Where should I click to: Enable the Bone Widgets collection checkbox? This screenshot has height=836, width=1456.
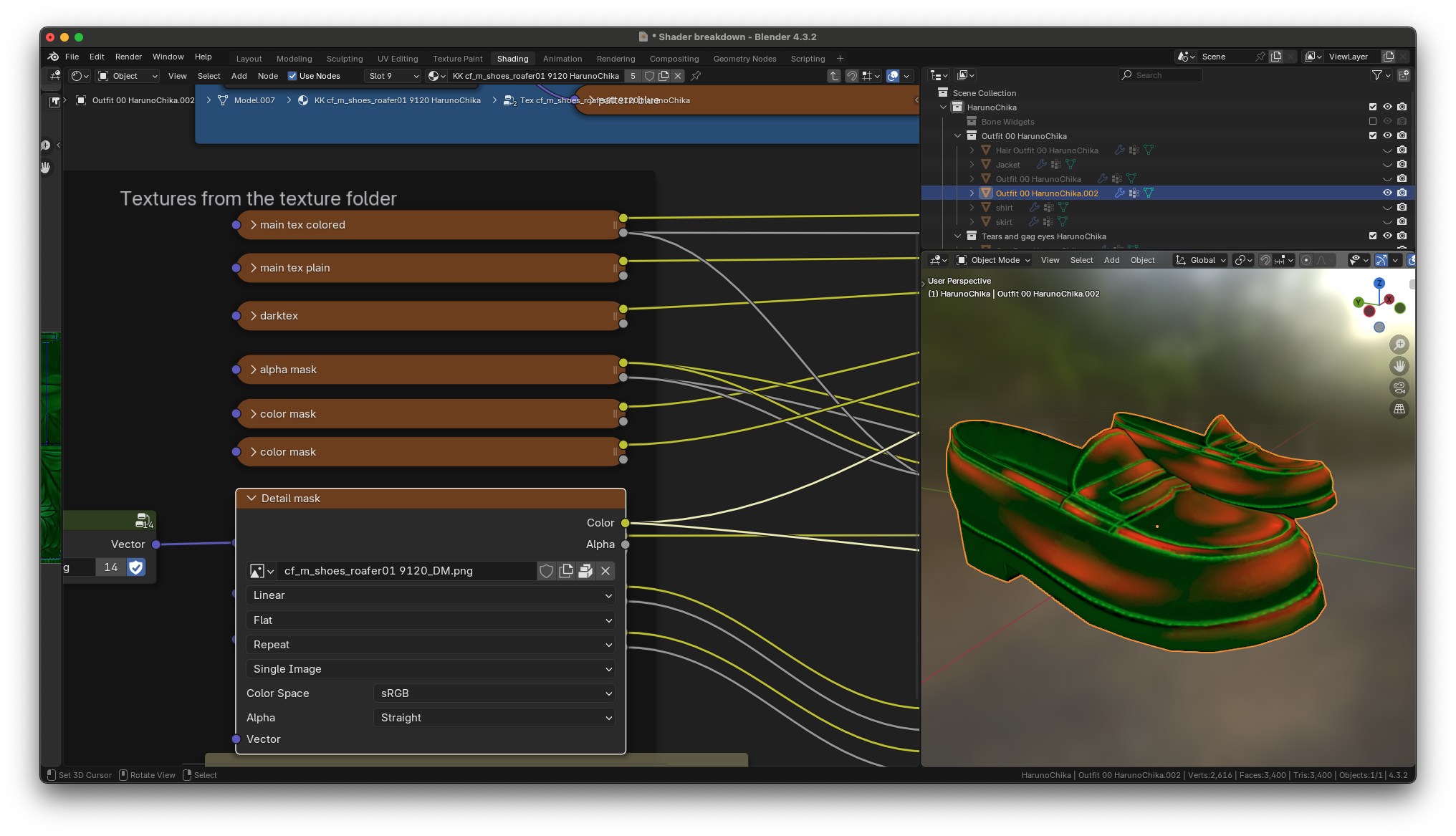[1373, 122]
